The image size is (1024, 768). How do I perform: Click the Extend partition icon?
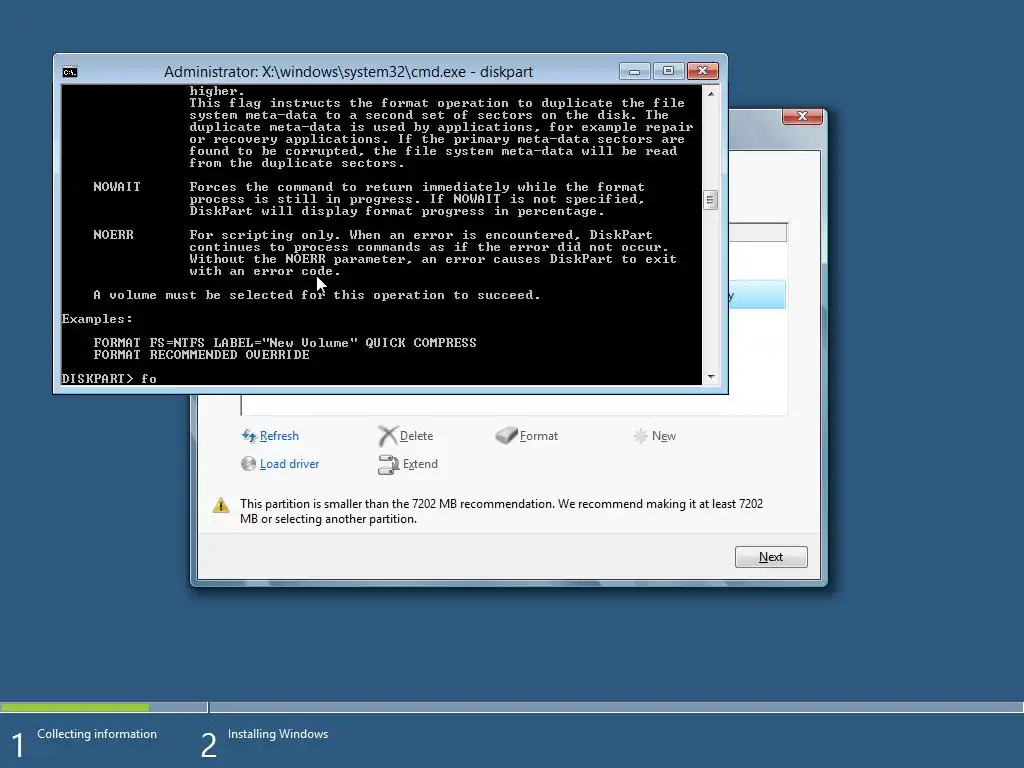point(388,464)
